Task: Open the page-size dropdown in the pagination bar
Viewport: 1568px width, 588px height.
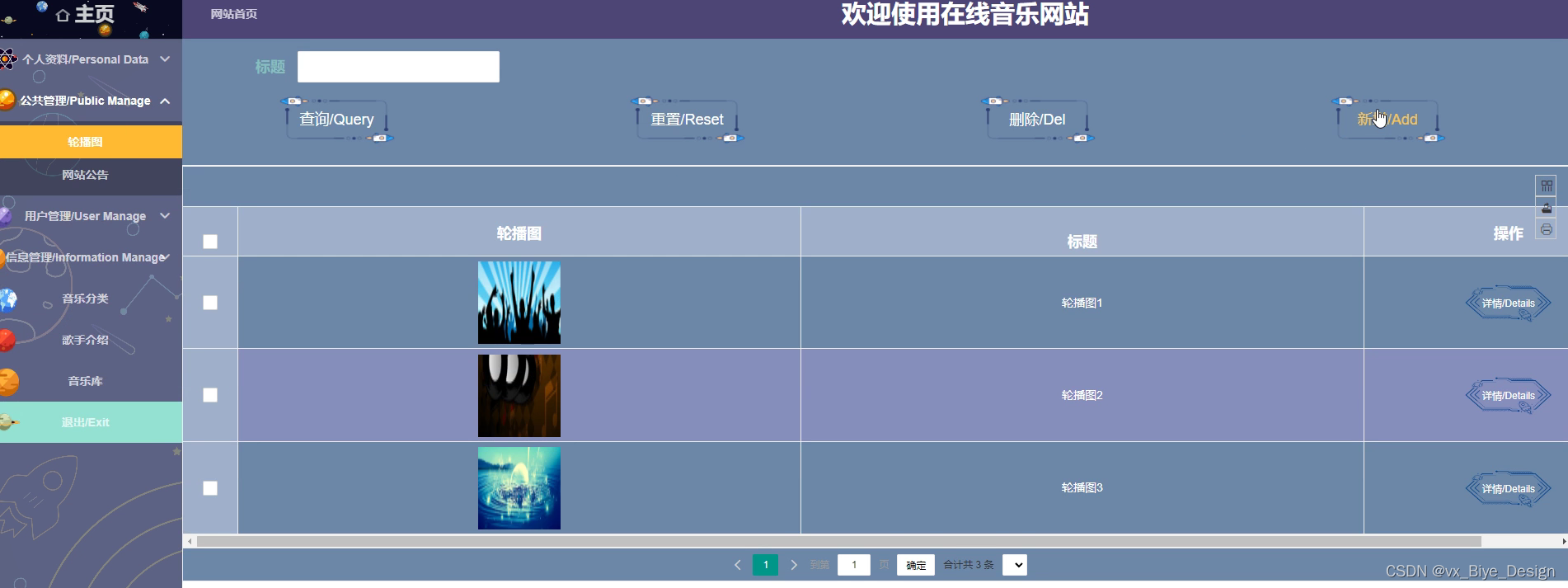Action: (1015, 565)
